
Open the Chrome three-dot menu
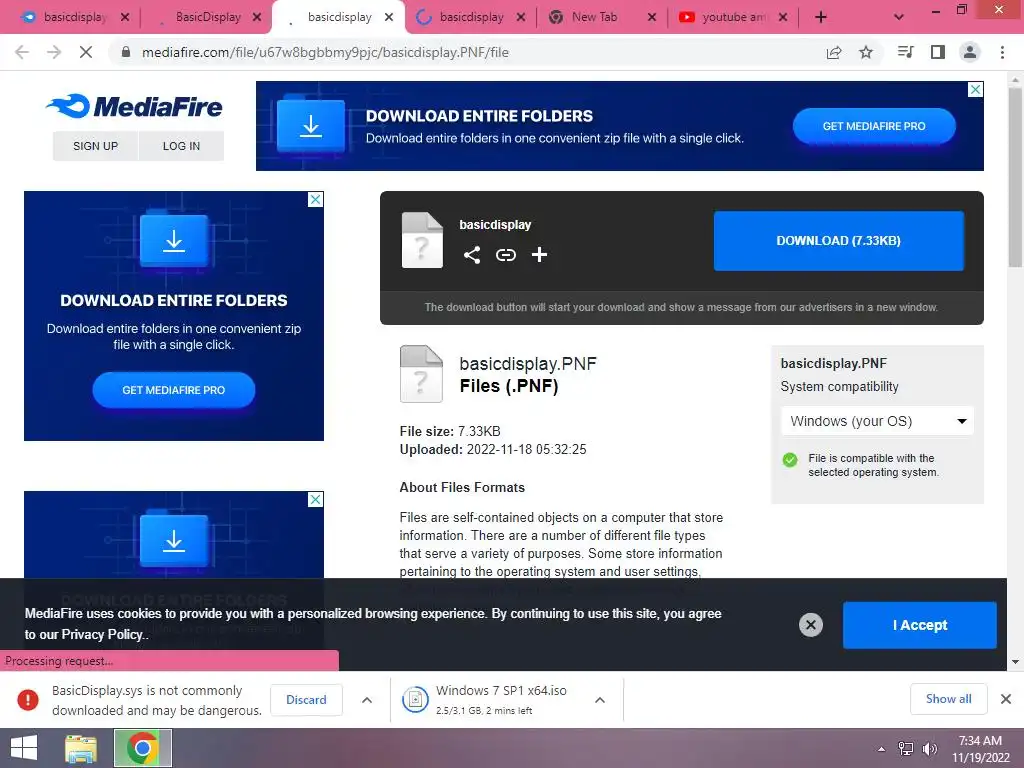(x=1002, y=52)
